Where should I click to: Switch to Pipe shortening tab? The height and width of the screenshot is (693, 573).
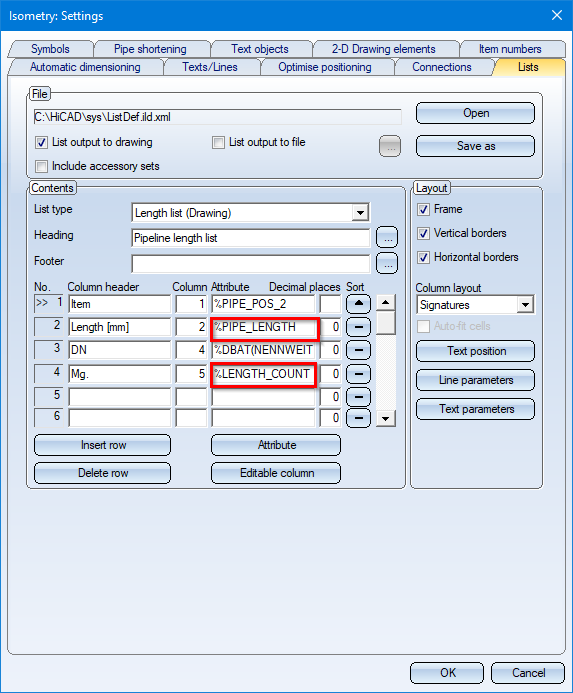[150, 49]
